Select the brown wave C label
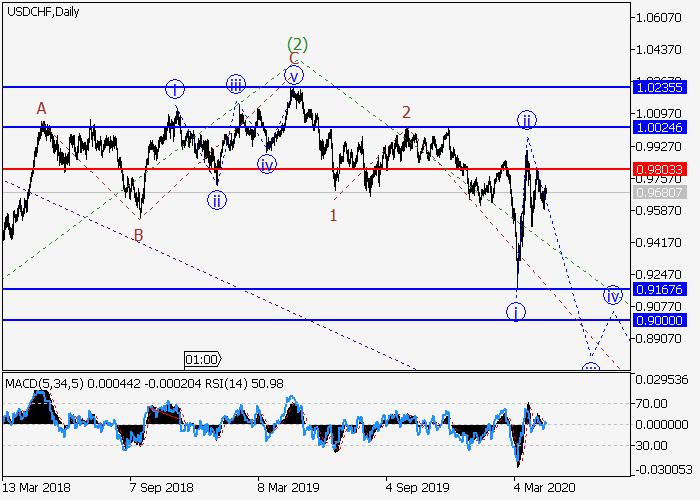The height and width of the screenshot is (500, 700). pyautogui.click(x=294, y=59)
